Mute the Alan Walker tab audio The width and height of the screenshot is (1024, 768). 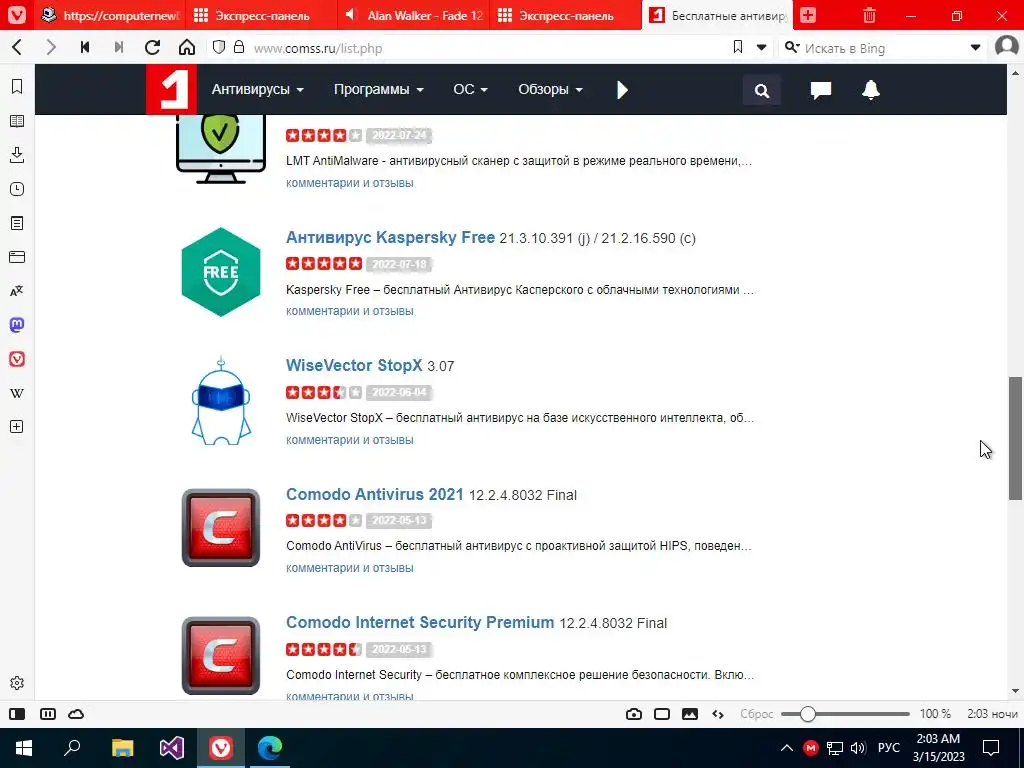(351, 15)
